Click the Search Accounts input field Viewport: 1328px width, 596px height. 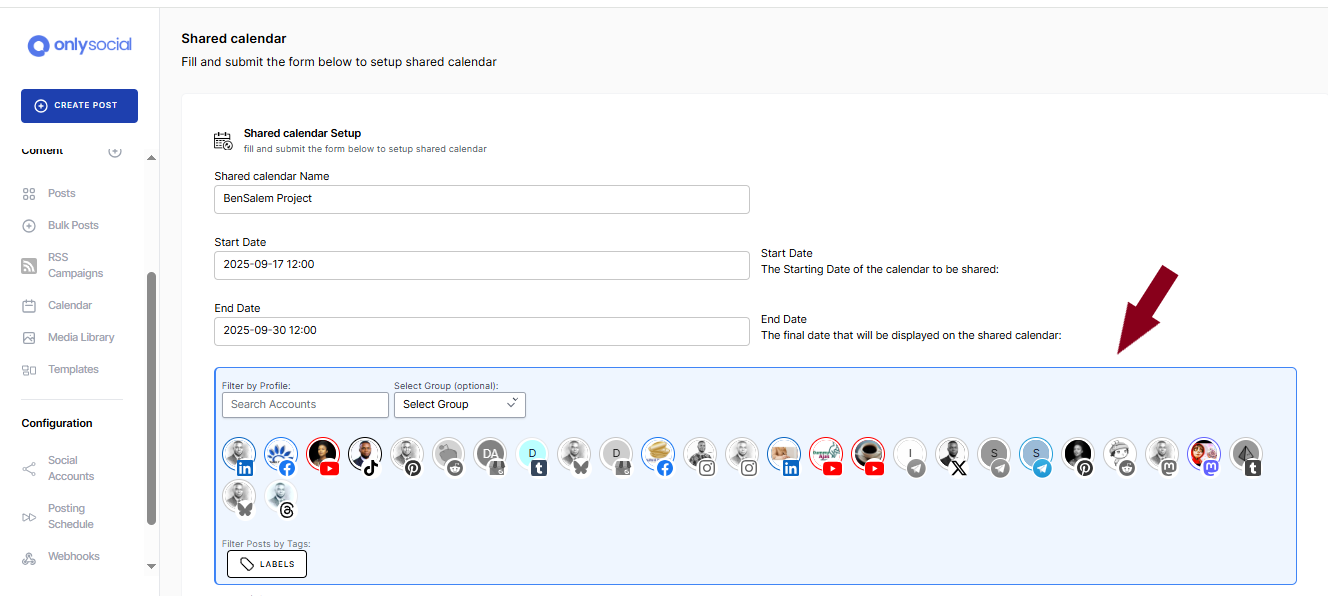click(x=305, y=404)
